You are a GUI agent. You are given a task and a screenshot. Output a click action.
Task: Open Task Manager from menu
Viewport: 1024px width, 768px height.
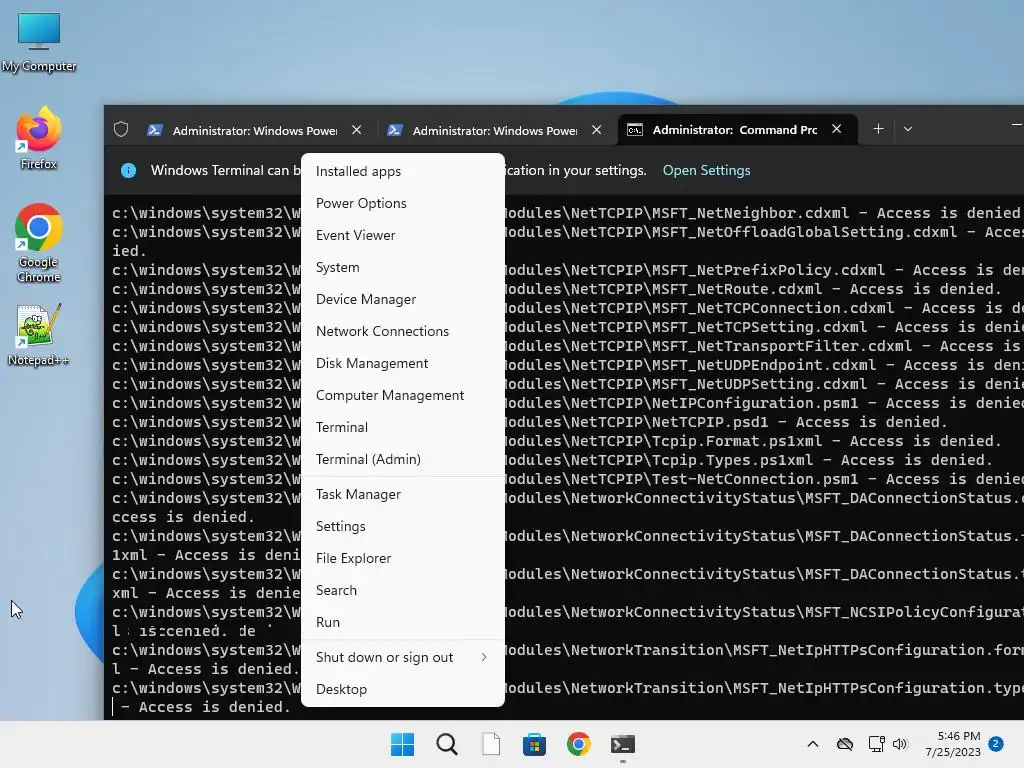coord(403,494)
